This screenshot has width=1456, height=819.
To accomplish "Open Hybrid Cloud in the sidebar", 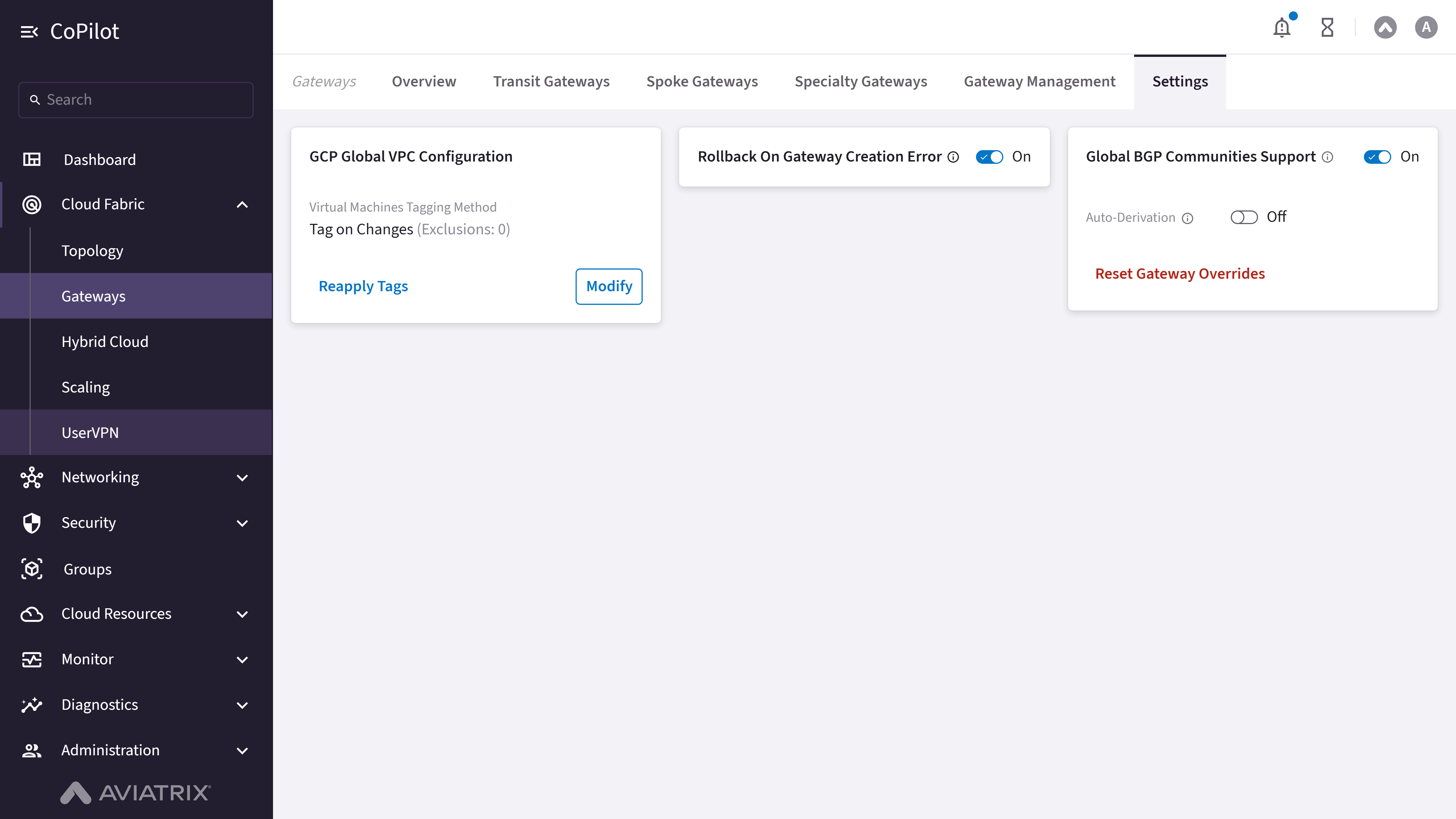I will click(x=136, y=341).
